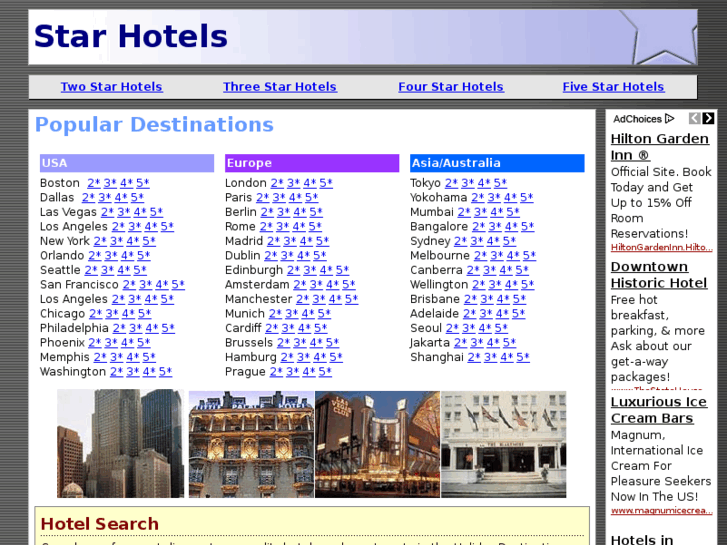Screen dimensions: 727x545
Task: Visit the www.magnumicecrea... ad URL
Action: pos(661,511)
